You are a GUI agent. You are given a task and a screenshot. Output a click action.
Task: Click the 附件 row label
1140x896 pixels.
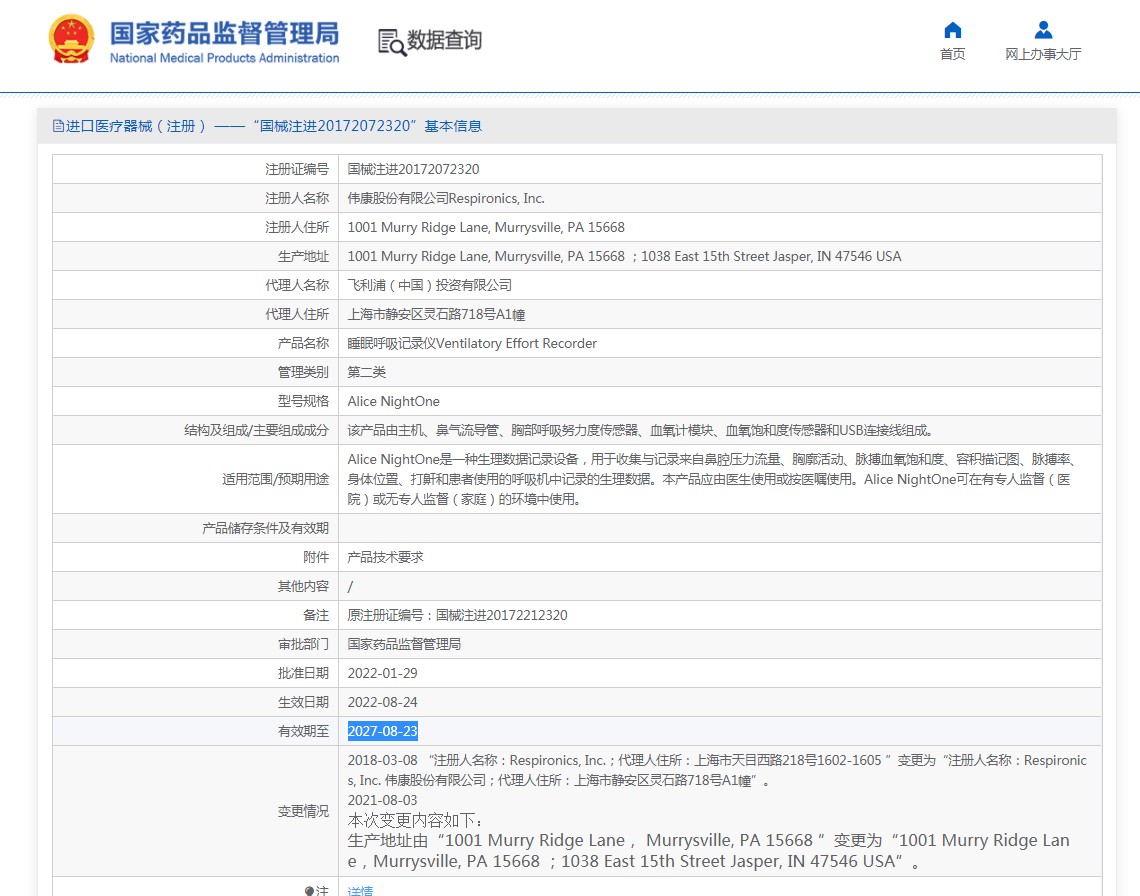(x=316, y=557)
